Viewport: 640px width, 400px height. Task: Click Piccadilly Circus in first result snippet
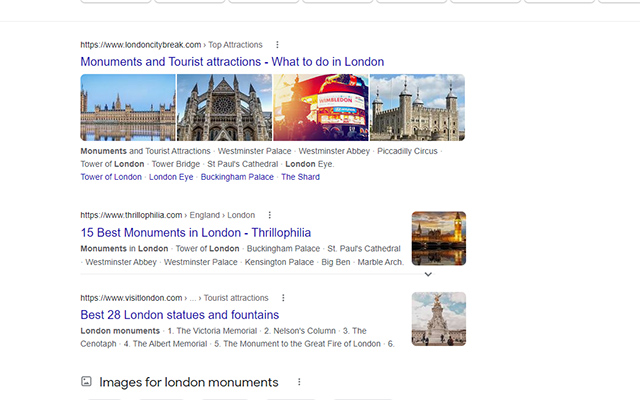click(x=407, y=151)
